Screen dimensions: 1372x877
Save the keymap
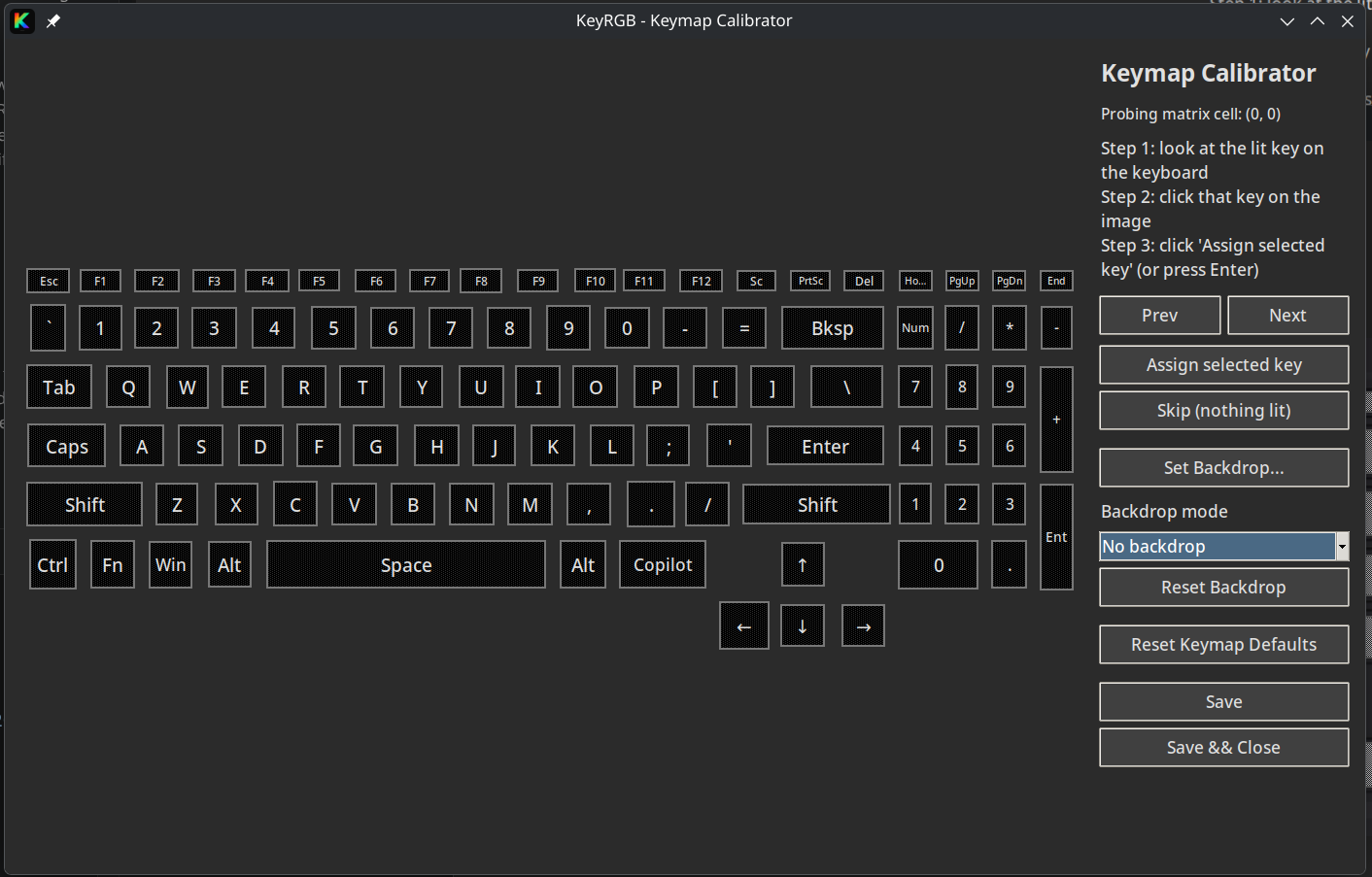(x=1224, y=702)
